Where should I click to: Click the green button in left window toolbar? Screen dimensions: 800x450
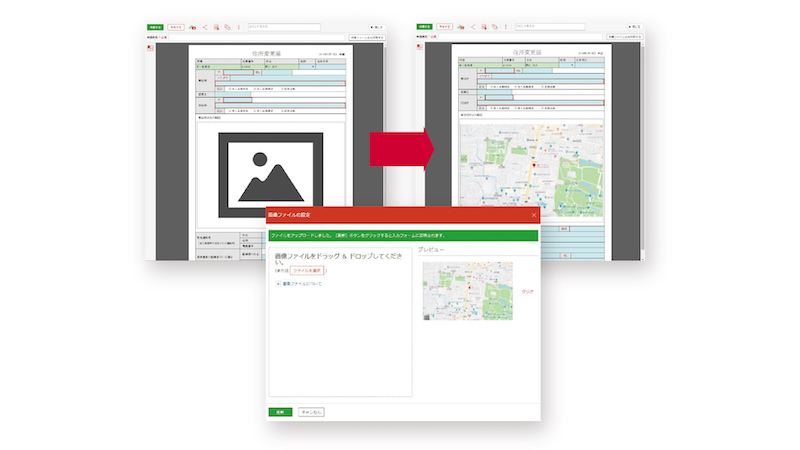(155, 28)
